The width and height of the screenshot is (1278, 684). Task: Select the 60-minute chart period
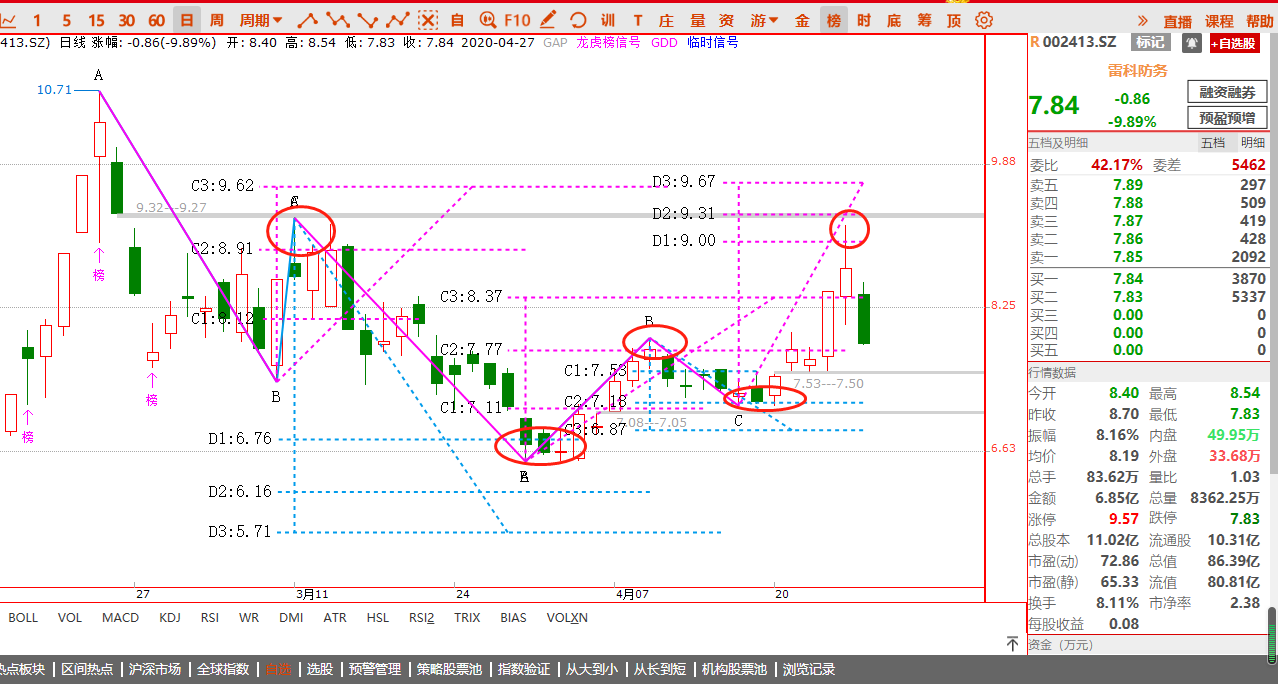click(156, 19)
